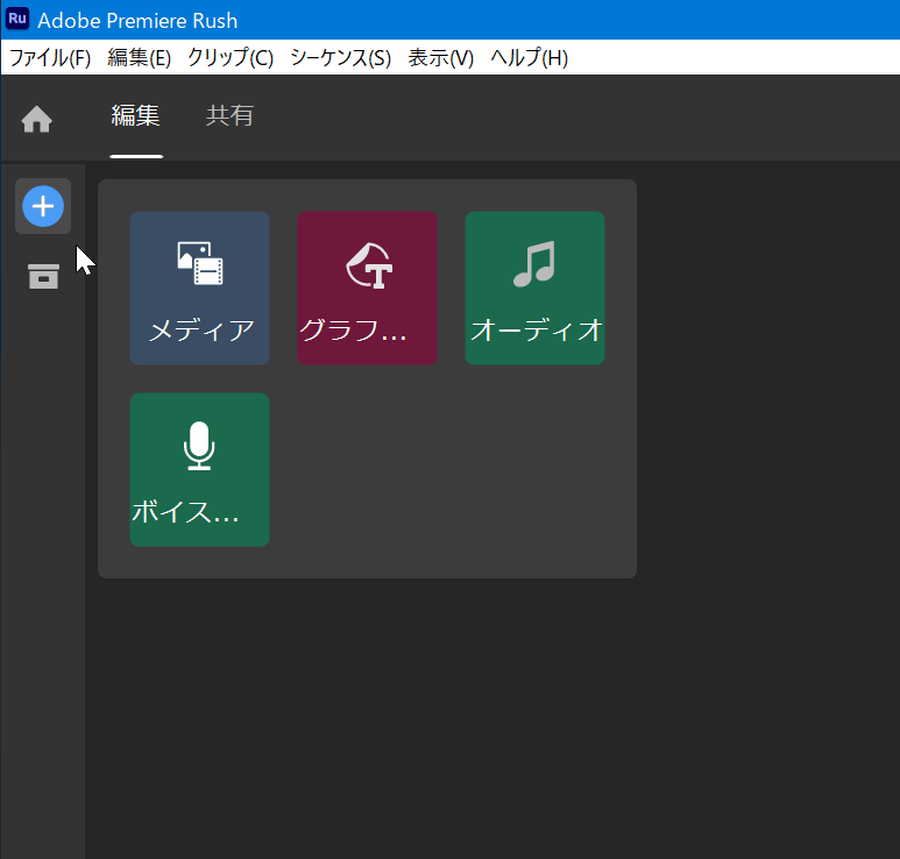Click the graphics title icon
The image size is (900, 859).
368,265
